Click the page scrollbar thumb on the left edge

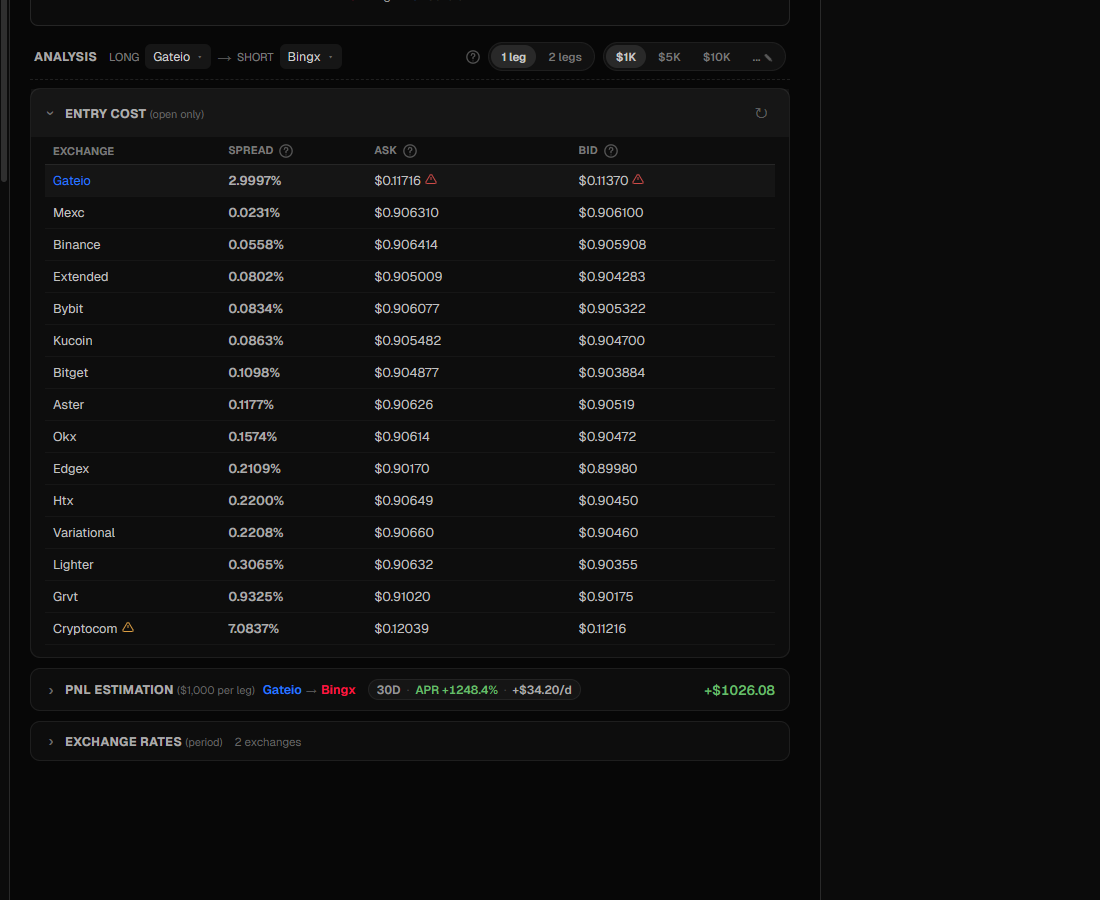[4, 91]
